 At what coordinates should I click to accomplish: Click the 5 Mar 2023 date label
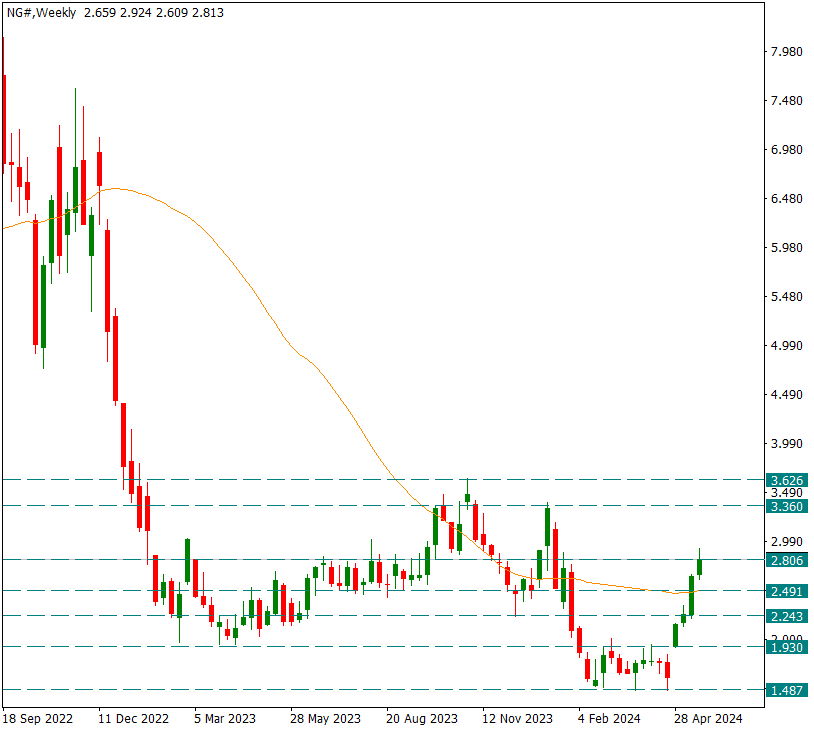pyautogui.click(x=225, y=719)
